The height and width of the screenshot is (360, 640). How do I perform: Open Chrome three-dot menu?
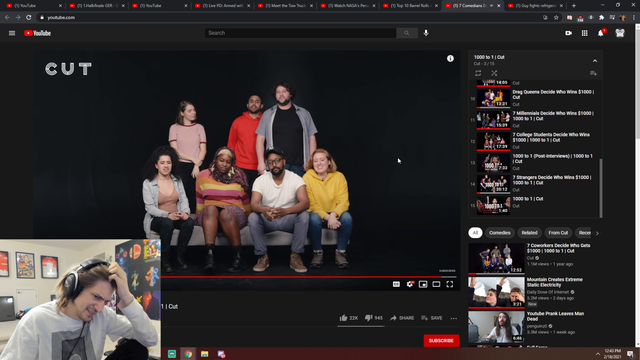pos(634,18)
